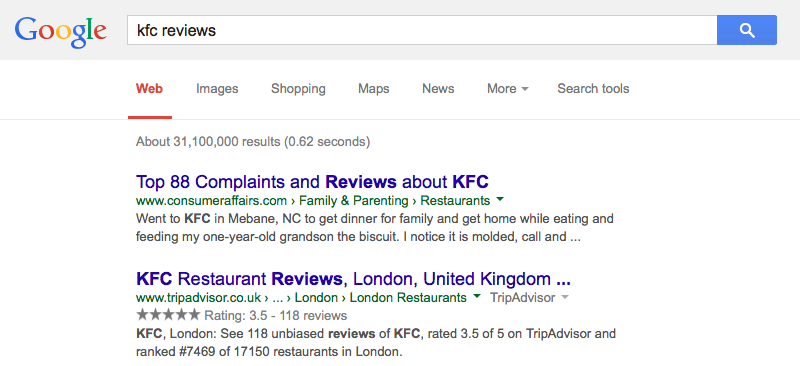Open KFC Restaurant Reviews London link
Viewport: 800px width, 366px height.
click(353, 279)
